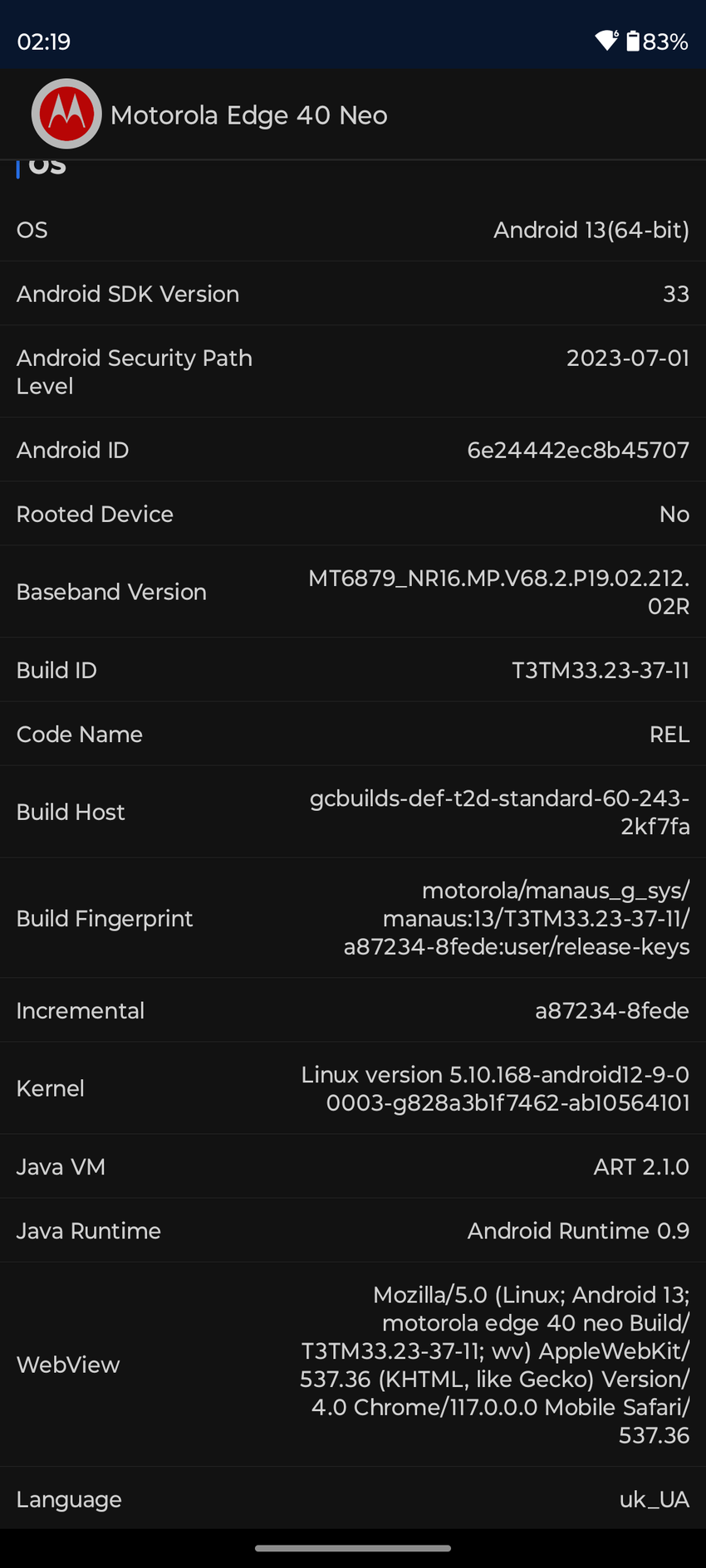The width and height of the screenshot is (706, 1568).
Task: Select the Android SDK Version row
Action: click(x=353, y=294)
